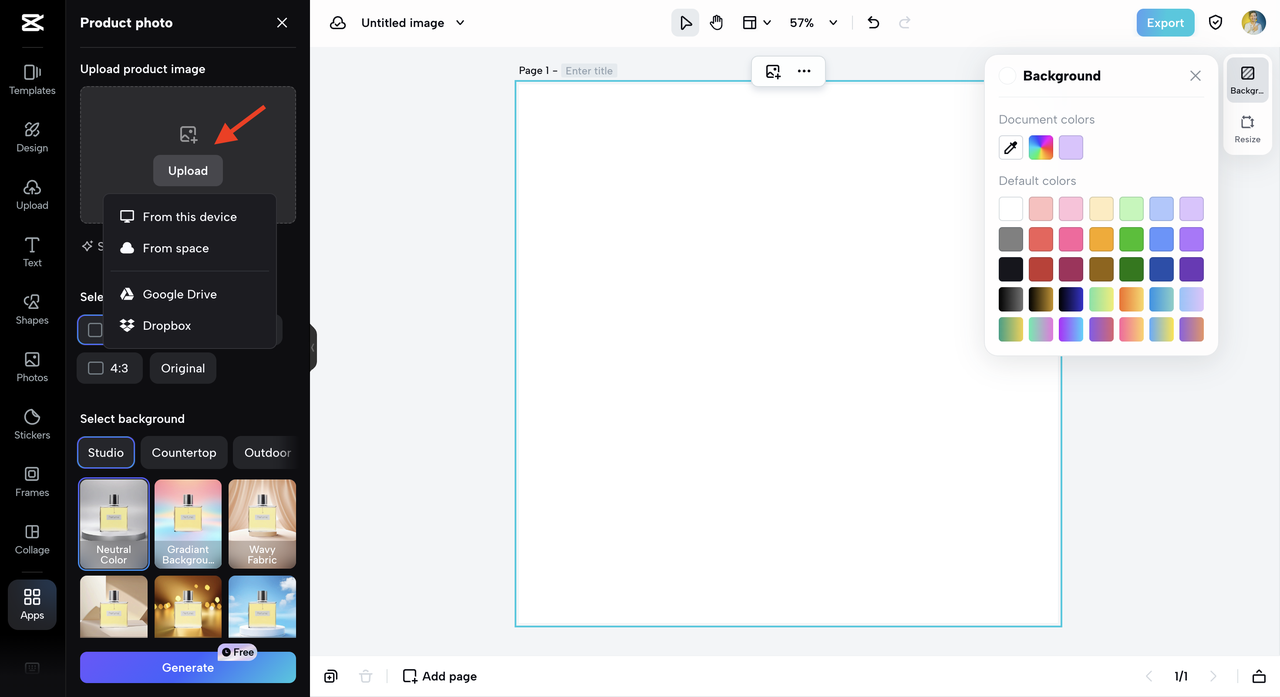1280x697 pixels.
Task: Open the Design sidebar panel
Action: click(x=32, y=137)
